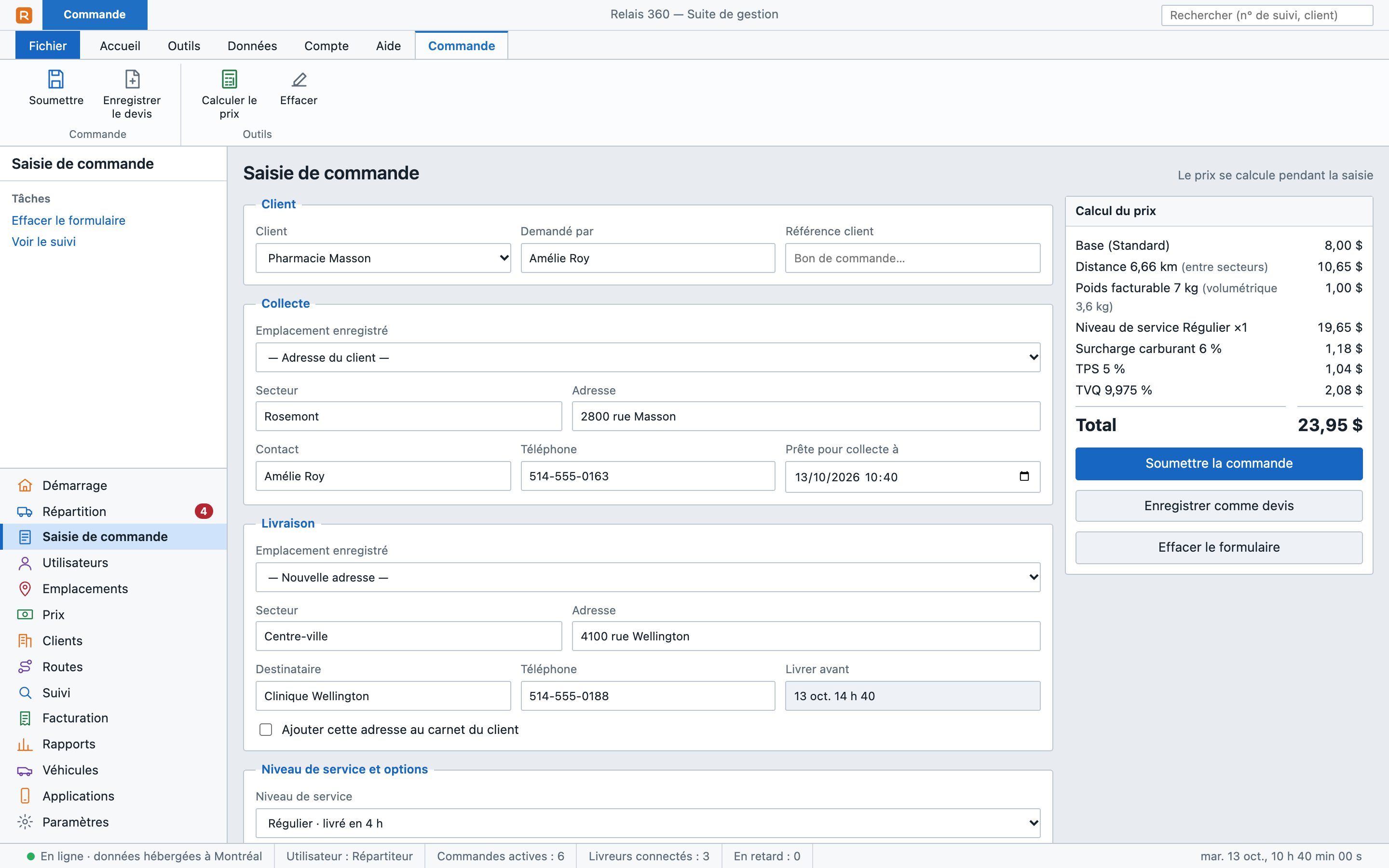The width and height of the screenshot is (1389, 868).
Task: Click the orange Relais 360 app logo
Action: click(x=24, y=15)
